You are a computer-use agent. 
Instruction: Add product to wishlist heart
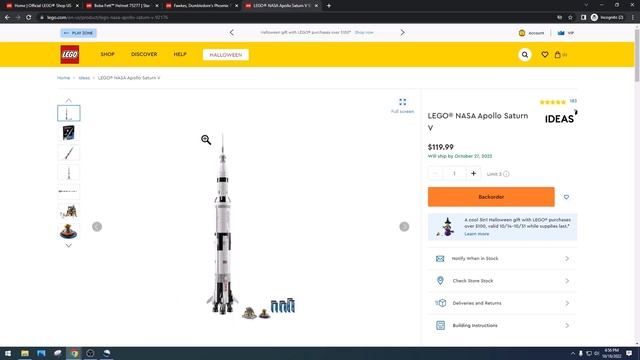566,197
